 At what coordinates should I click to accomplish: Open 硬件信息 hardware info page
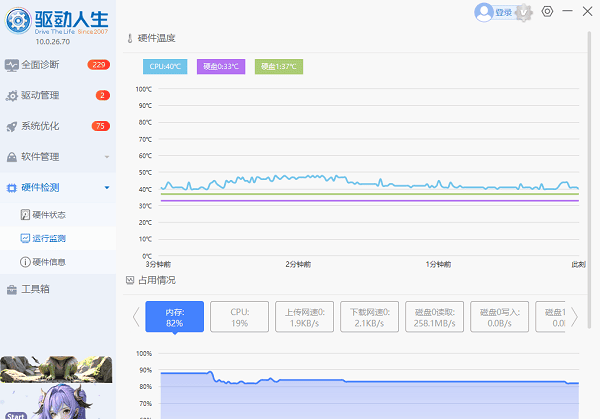coord(49,262)
